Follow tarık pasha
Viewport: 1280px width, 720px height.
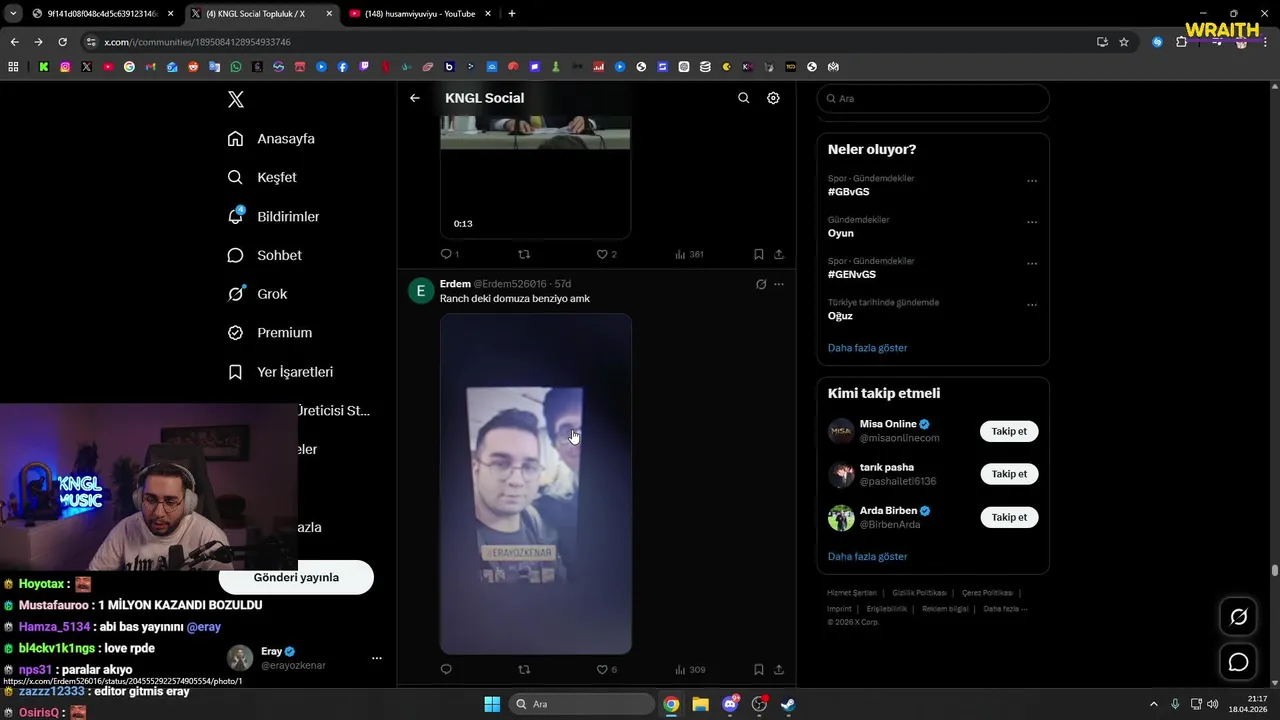(x=1009, y=474)
